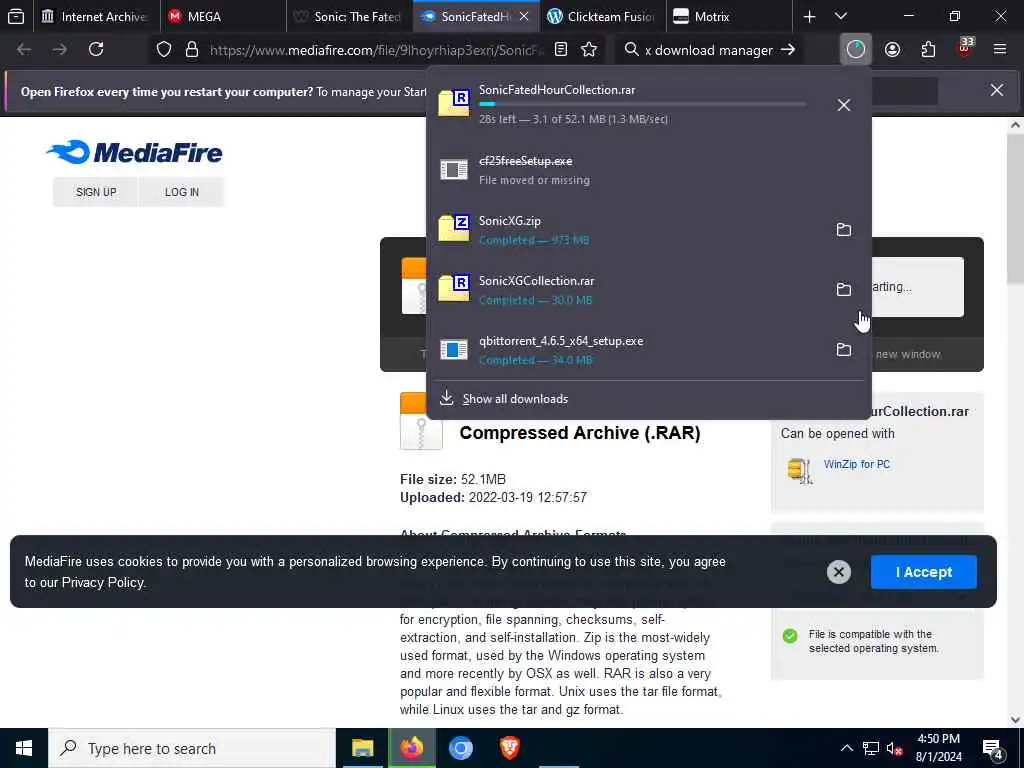Image resolution: width=1024 pixels, height=768 pixels.
Task: Click the MediaFire logo
Action: click(x=135, y=152)
